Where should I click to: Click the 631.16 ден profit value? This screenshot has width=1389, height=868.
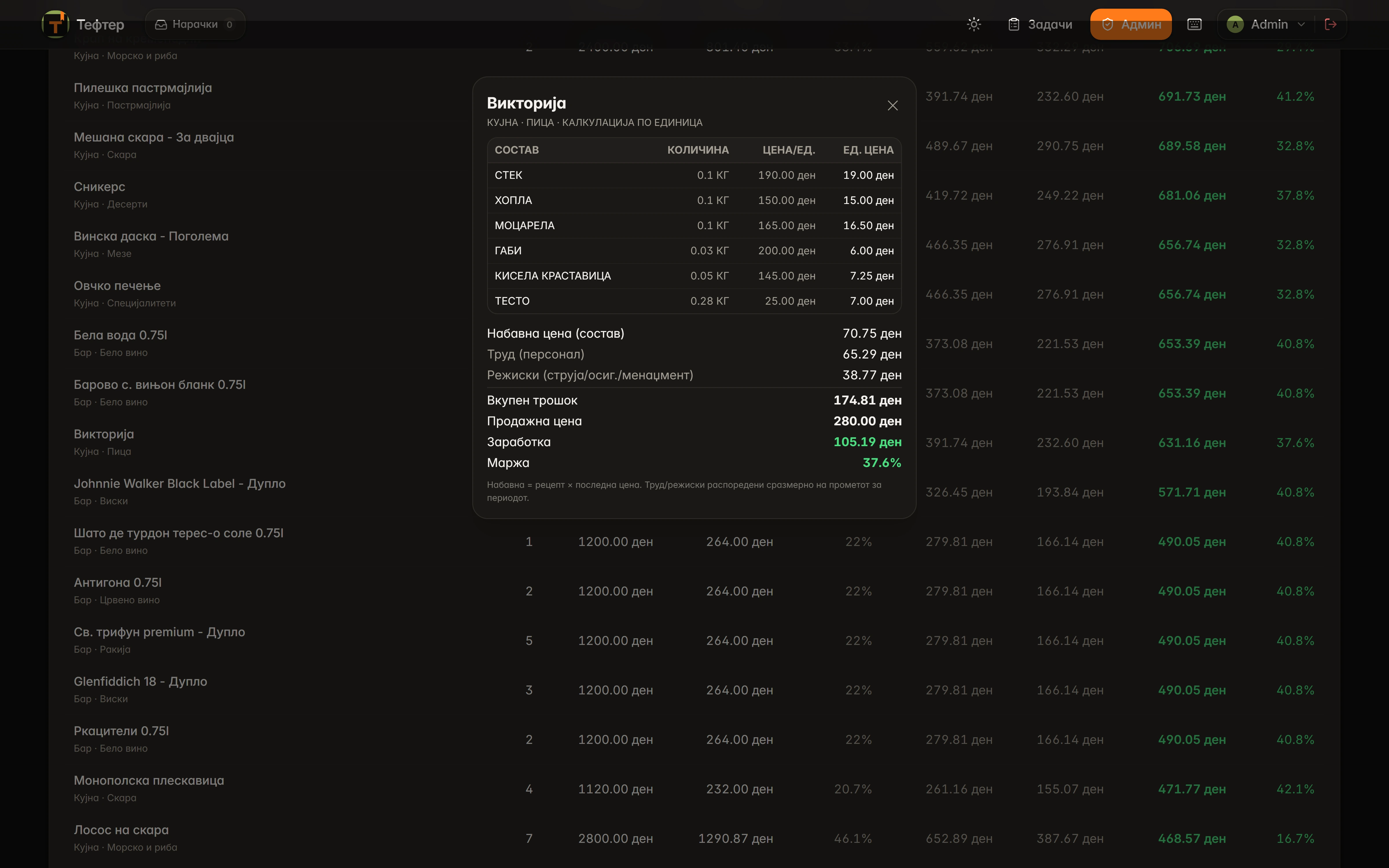pos(1192,443)
